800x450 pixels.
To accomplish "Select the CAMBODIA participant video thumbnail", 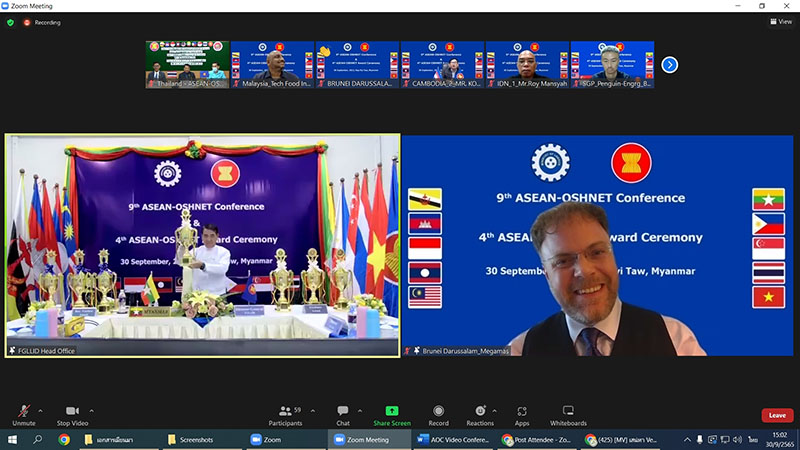I will pyautogui.click(x=442, y=65).
